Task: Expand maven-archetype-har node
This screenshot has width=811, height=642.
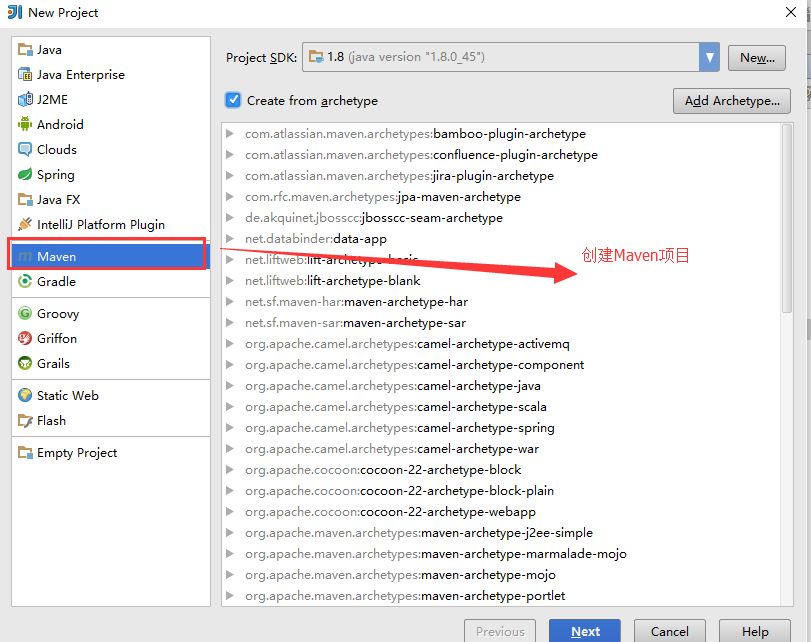Action: (x=230, y=302)
